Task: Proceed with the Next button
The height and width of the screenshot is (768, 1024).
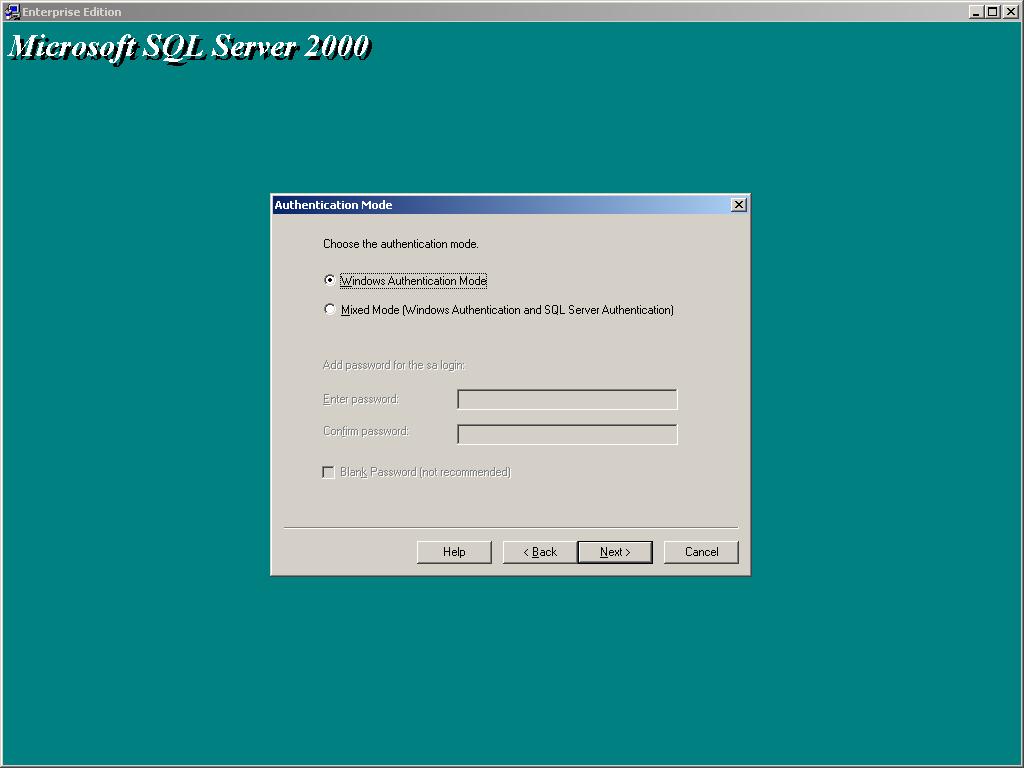Action: [615, 552]
